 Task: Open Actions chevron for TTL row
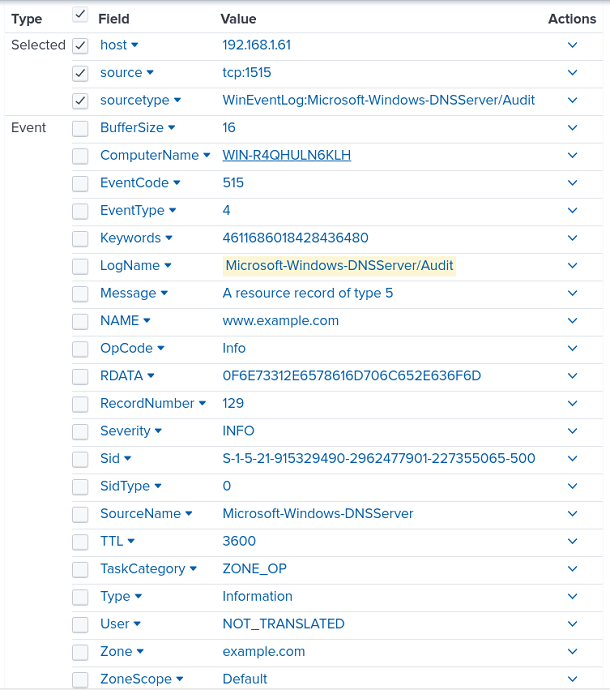point(573,541)
